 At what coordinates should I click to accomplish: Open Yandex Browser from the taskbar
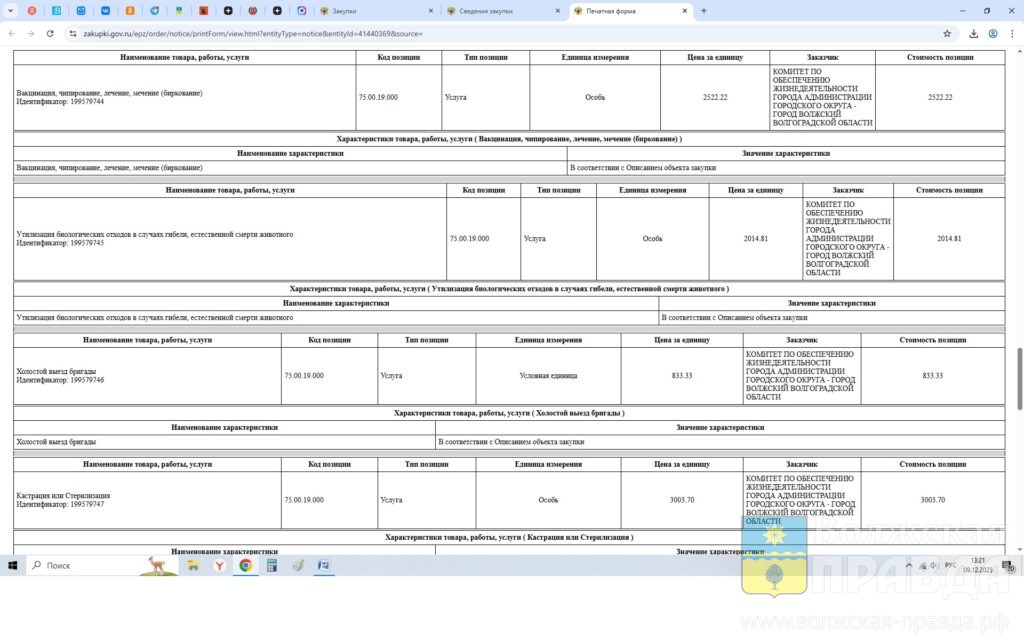click(x=219, y=565)
